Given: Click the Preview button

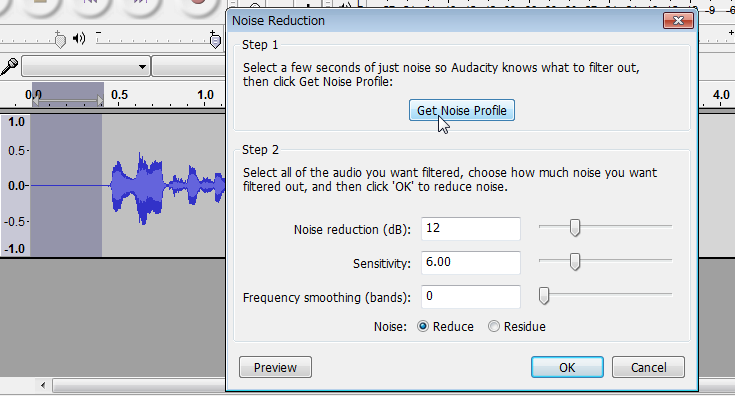Looking at the screenshot, I should point(275,367).
